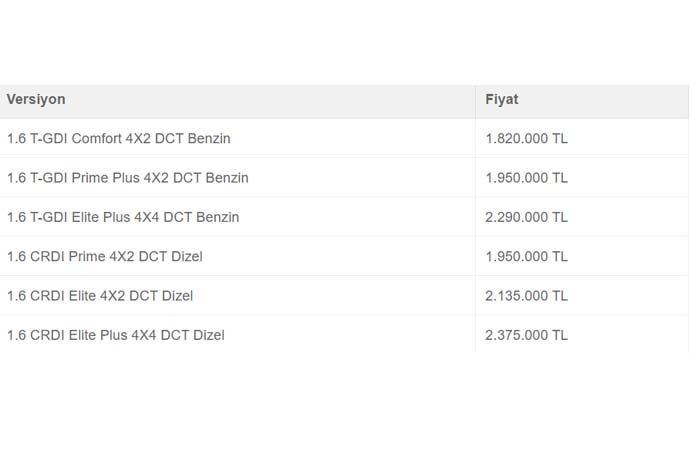This screenshot has width=690, height=450.
Task: Click the T-GDI text in Prime Plus row
Action: click(48, 178)
